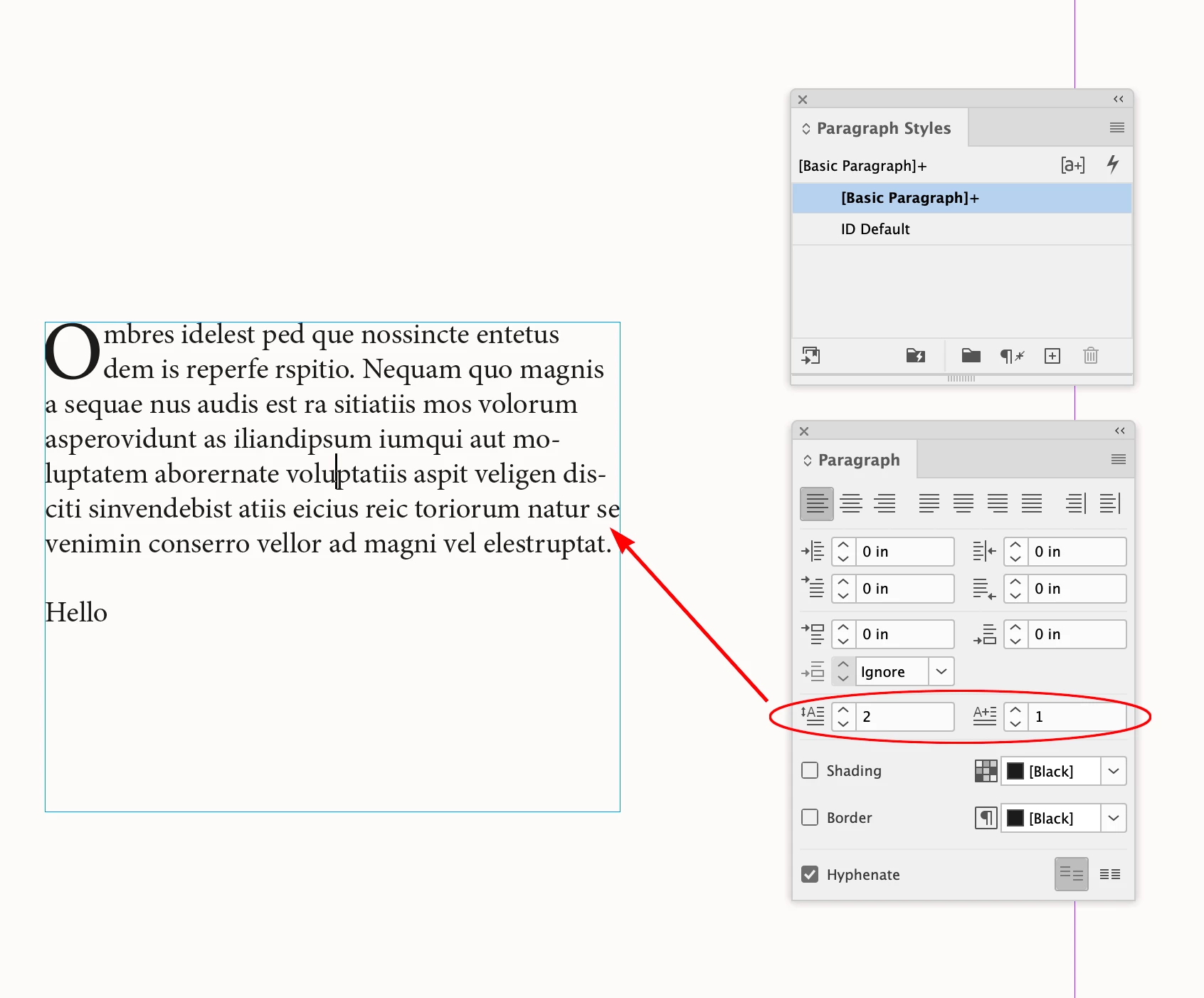Click the Drop Cap Number of Lines field
The width and height of the screenshot is (1204, 998).
pos(904,717)
